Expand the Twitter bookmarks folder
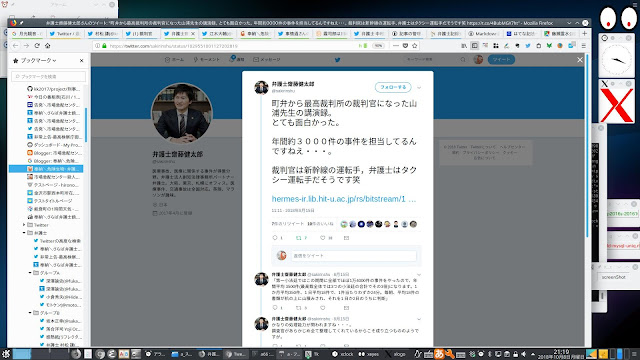 24,225
